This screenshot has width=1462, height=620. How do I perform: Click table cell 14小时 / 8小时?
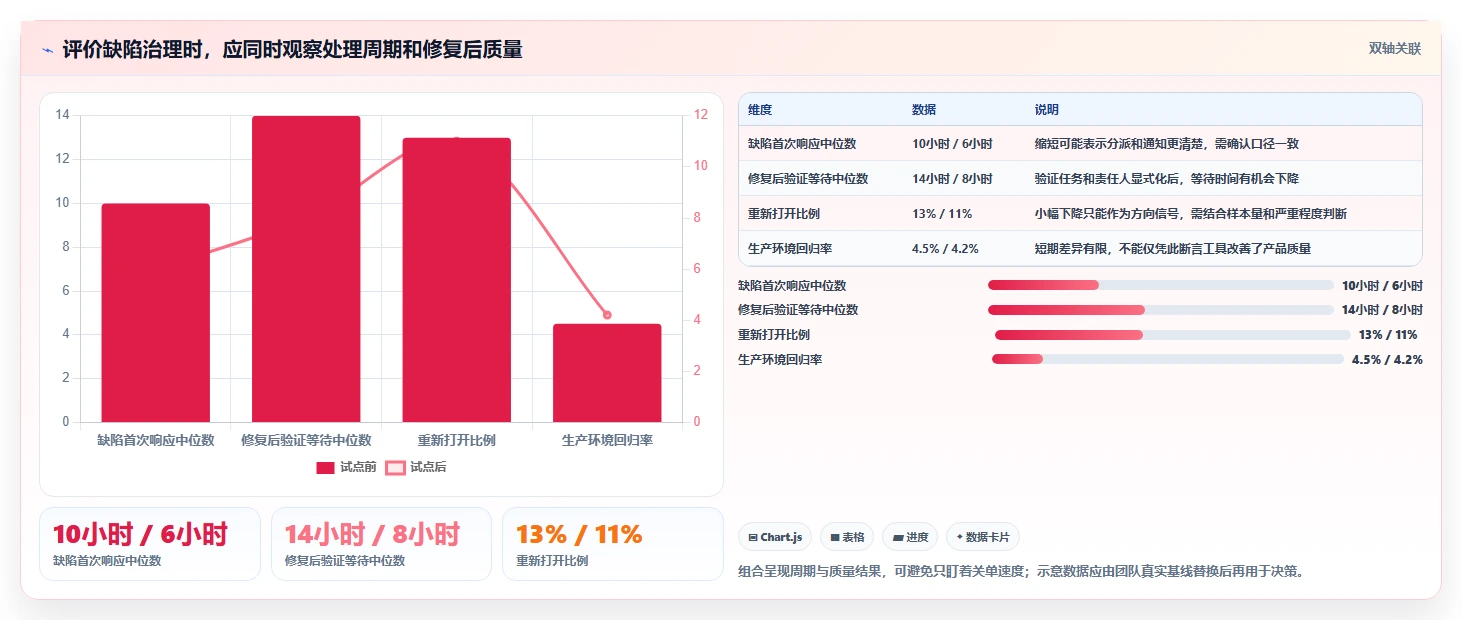point(952,179)
